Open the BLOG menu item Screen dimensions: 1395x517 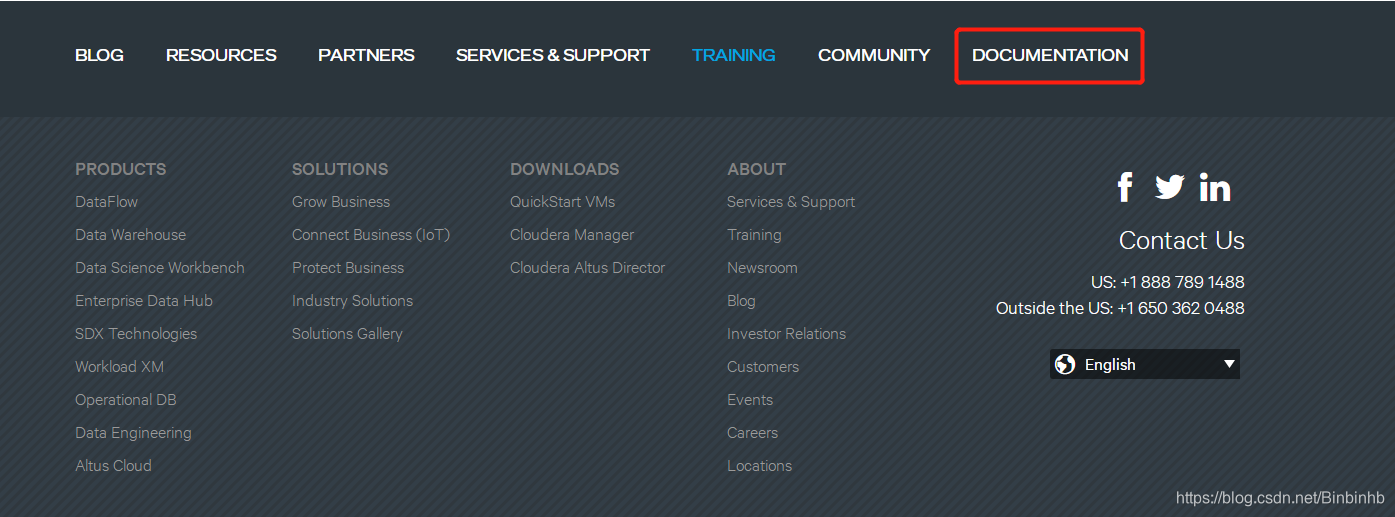(x=99, y=55)
